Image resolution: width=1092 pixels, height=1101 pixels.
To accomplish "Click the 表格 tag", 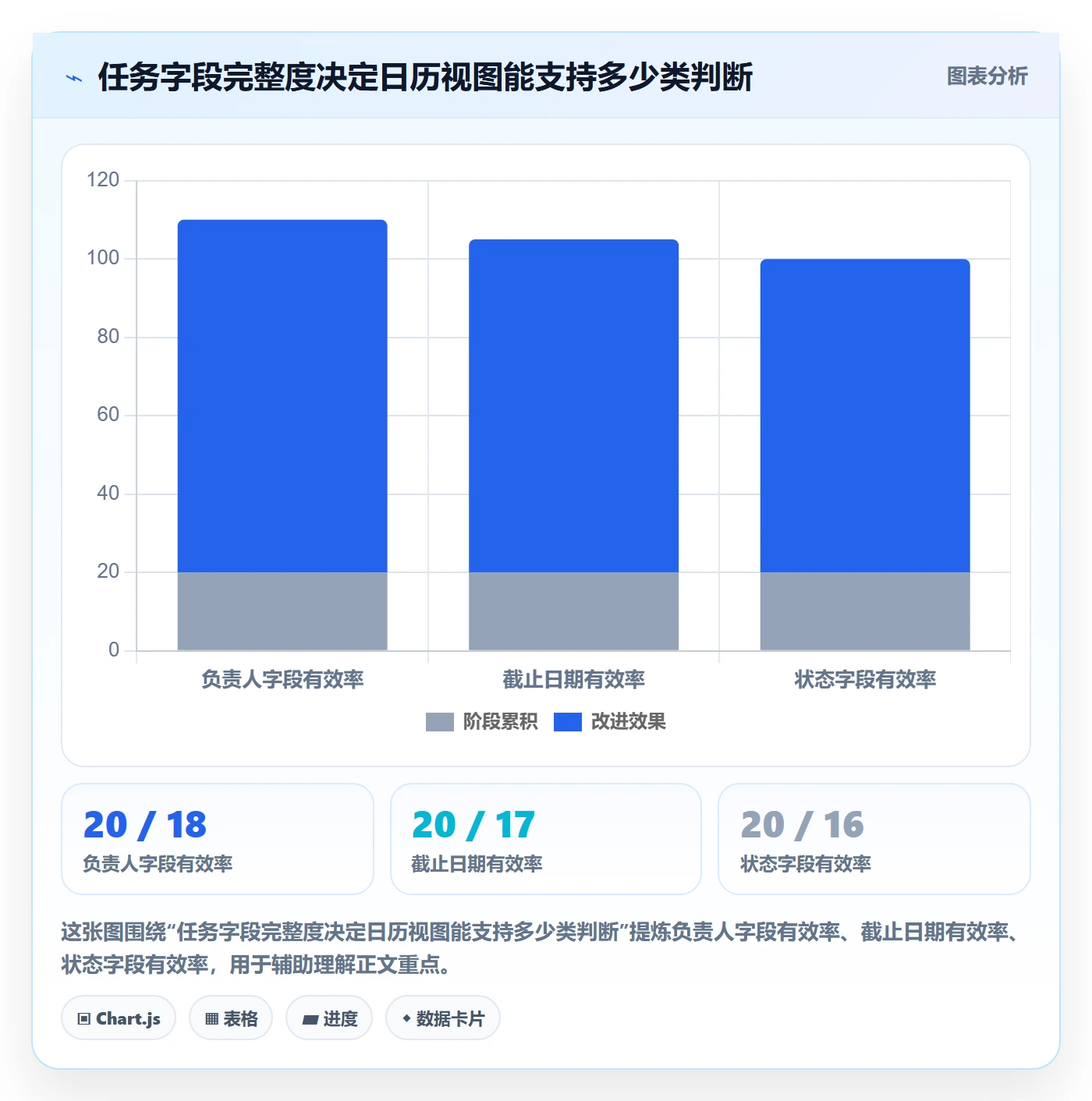I will tap(231, 1018).
